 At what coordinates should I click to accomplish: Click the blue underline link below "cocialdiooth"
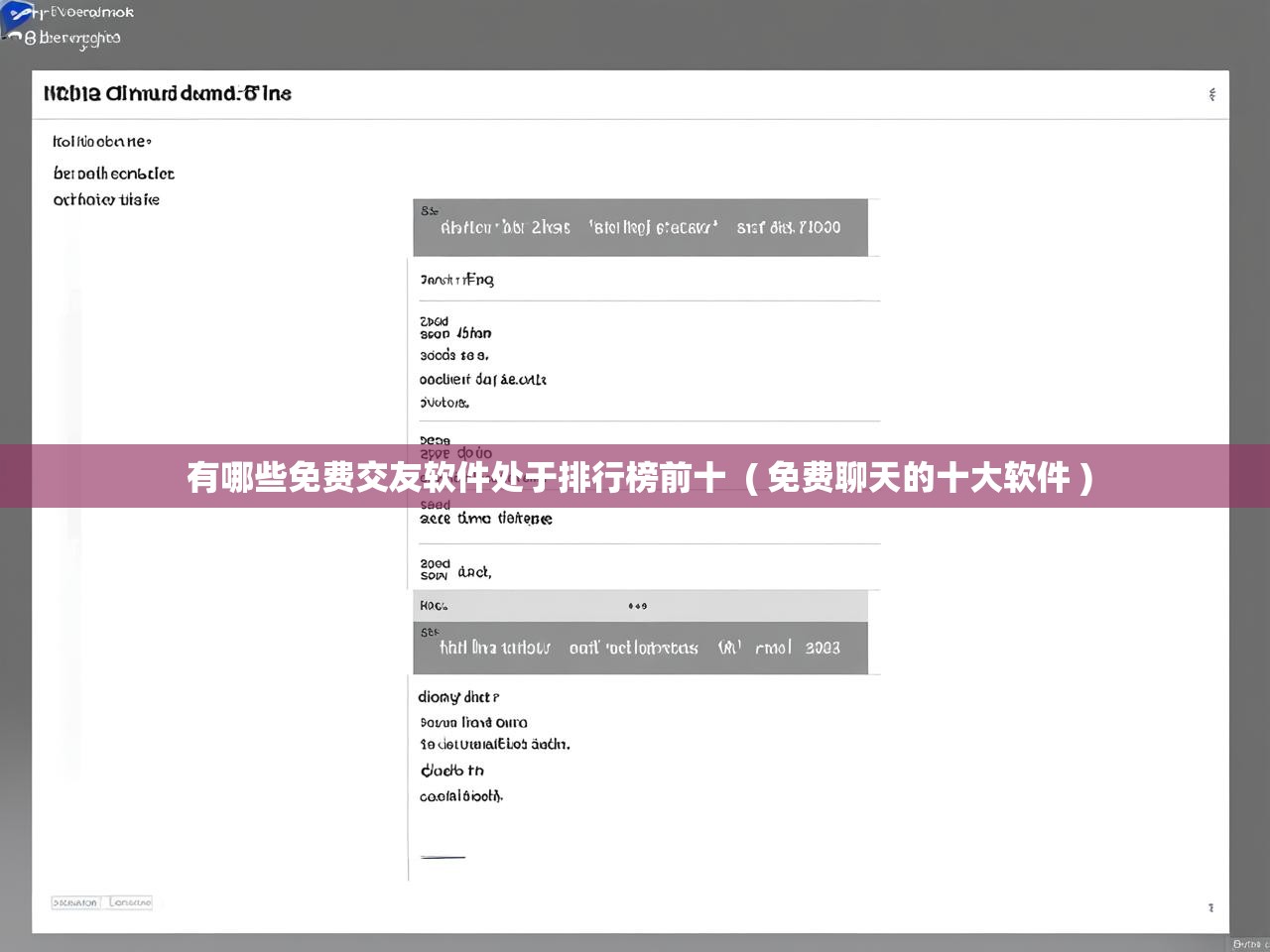point(443,857)
